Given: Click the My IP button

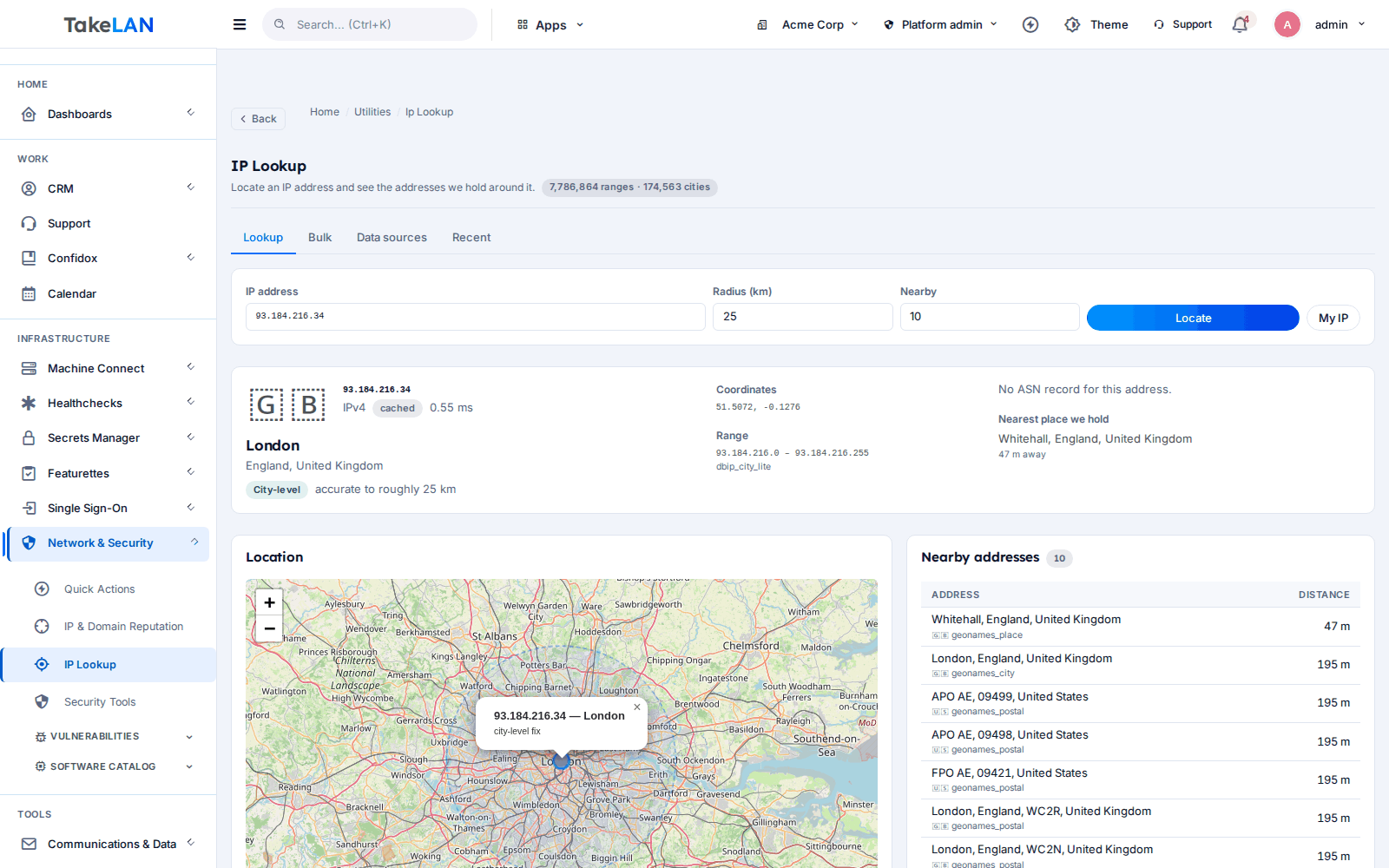Looking at the screenshot, I should (1333, 318).
